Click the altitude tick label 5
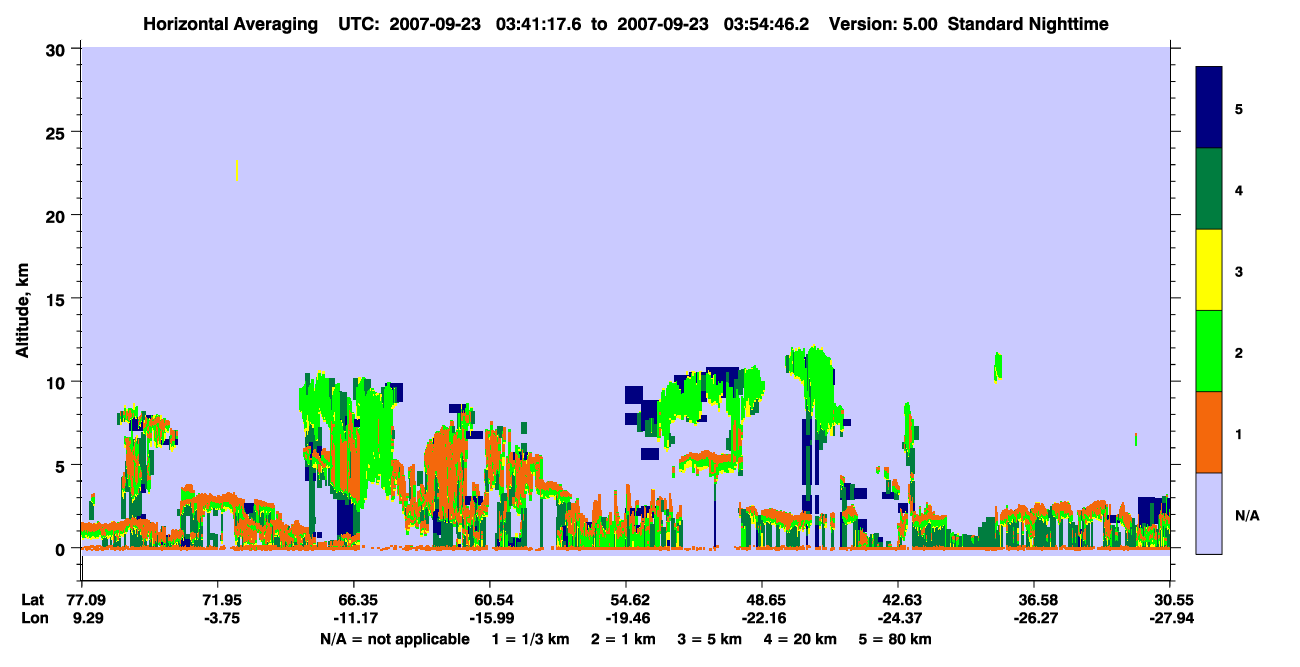This screenshot has width=1300, height=667. [x=61, y=465]
